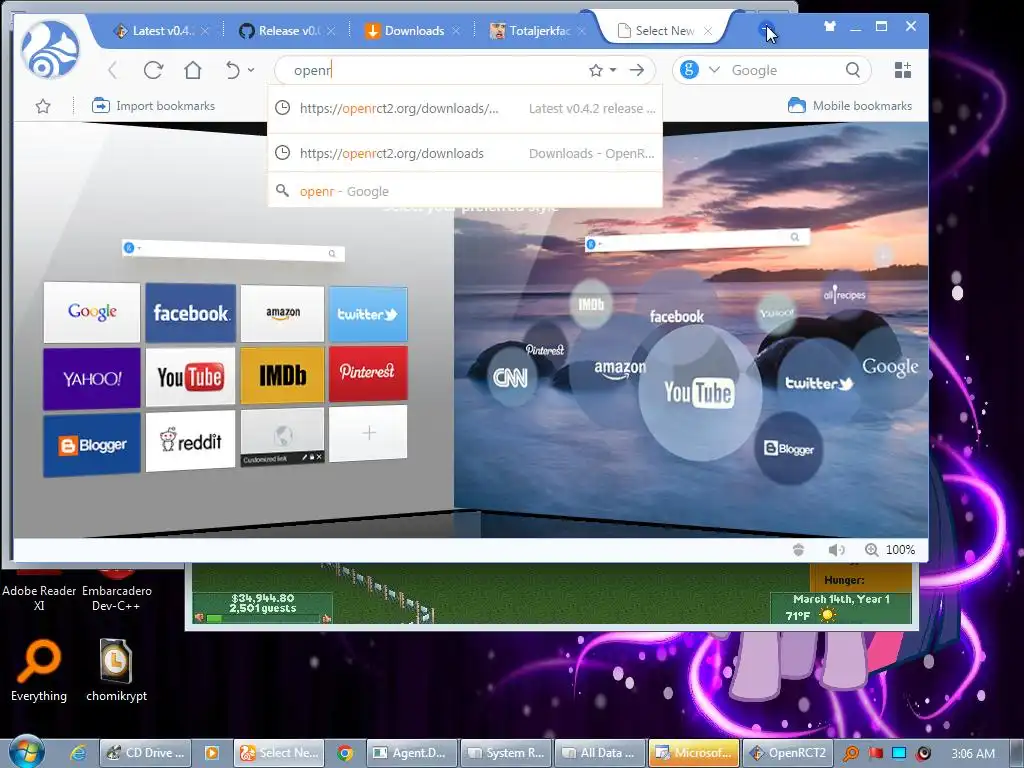Click the status bar shield icon
This screenshot has height=768, width=1024.
coord(798,550)
